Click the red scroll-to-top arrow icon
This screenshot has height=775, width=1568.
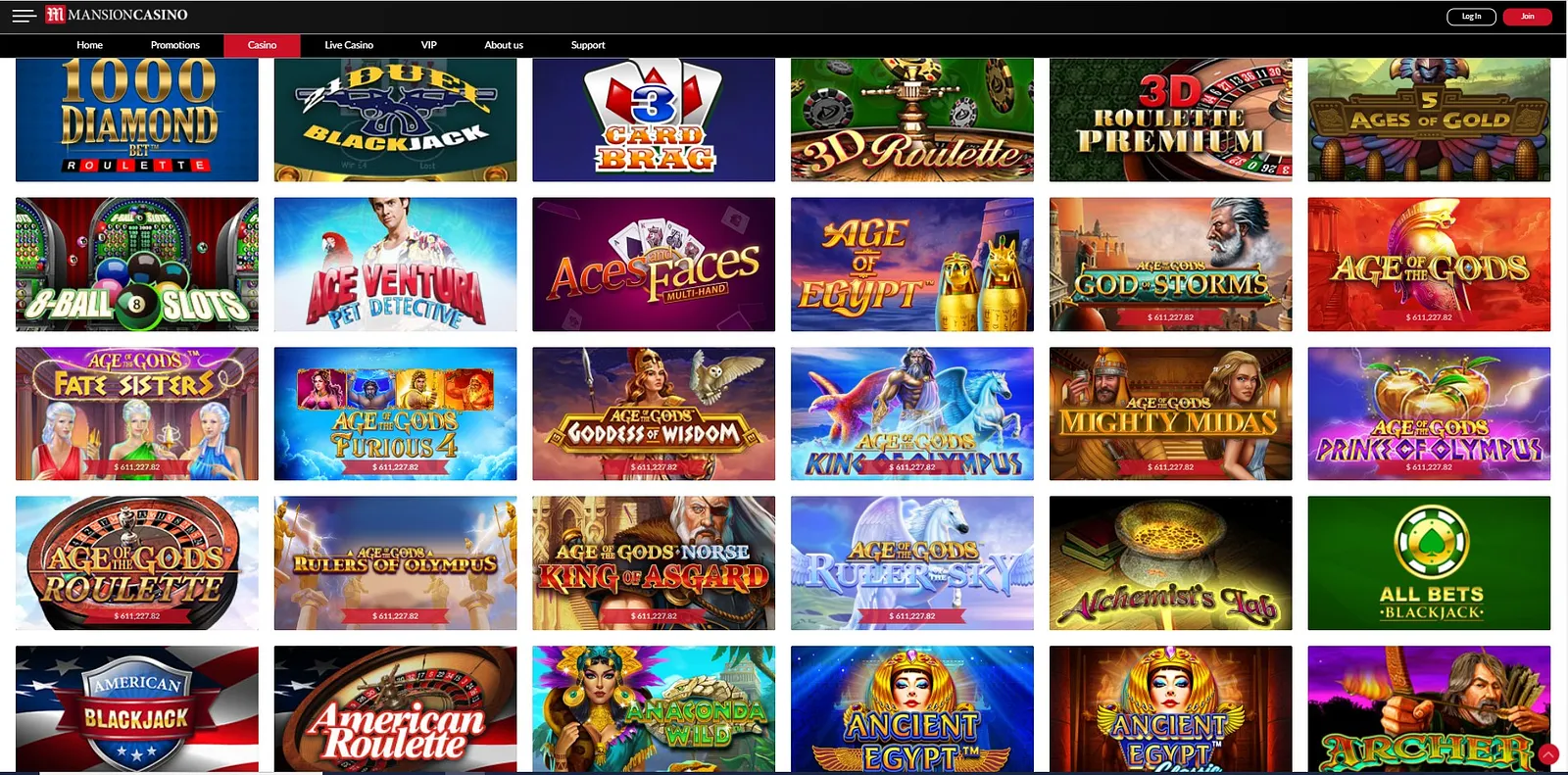pos(1548,754)
